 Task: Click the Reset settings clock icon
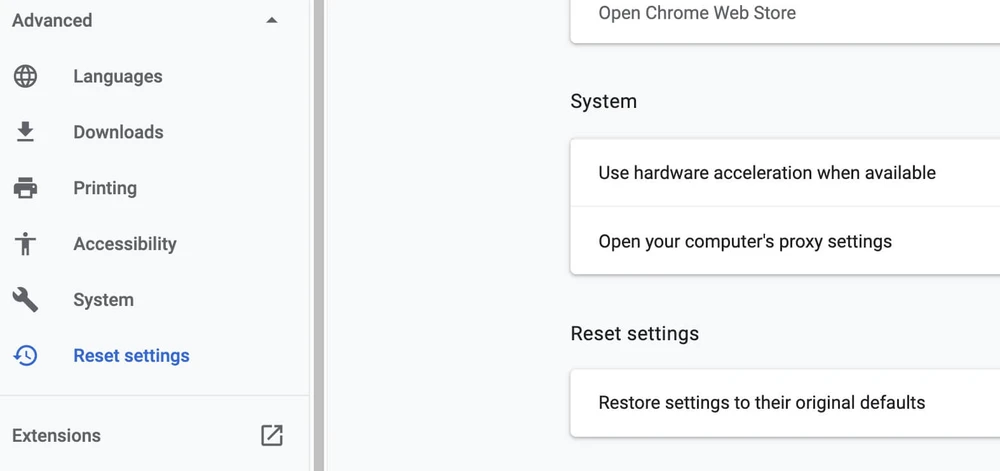25,356
